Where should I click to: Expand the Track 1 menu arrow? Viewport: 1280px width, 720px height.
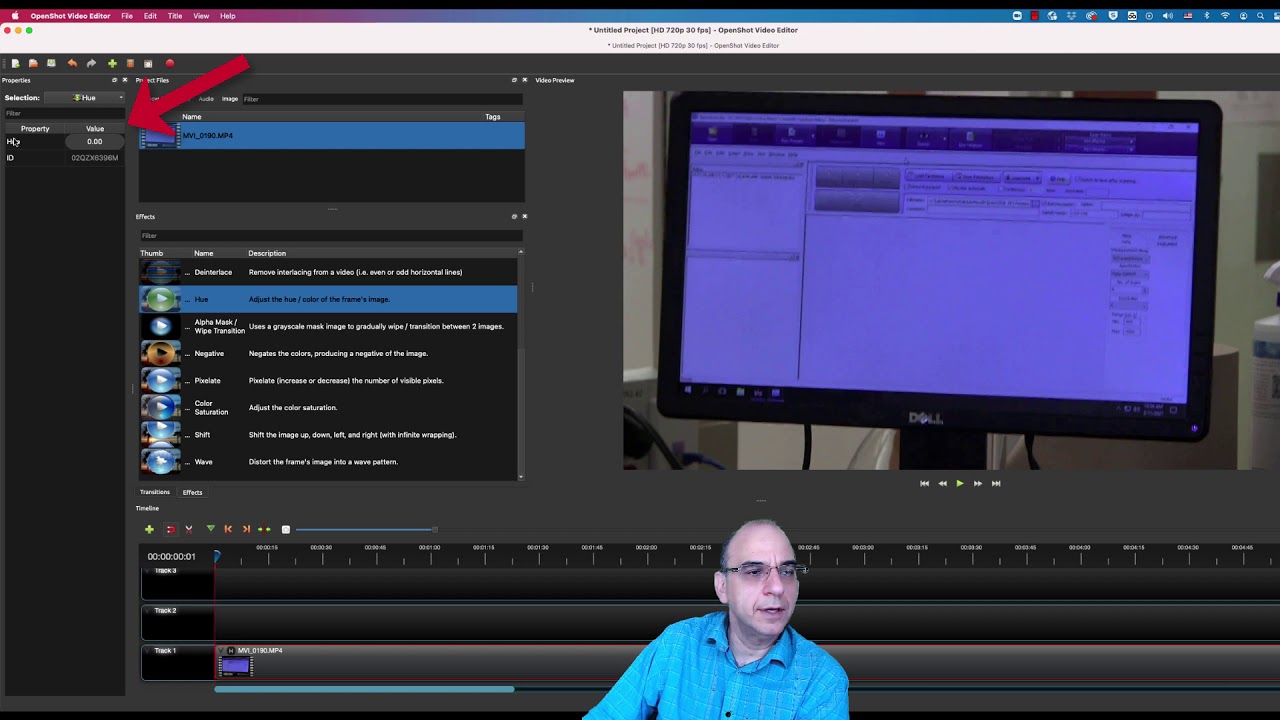coord(148,651)
